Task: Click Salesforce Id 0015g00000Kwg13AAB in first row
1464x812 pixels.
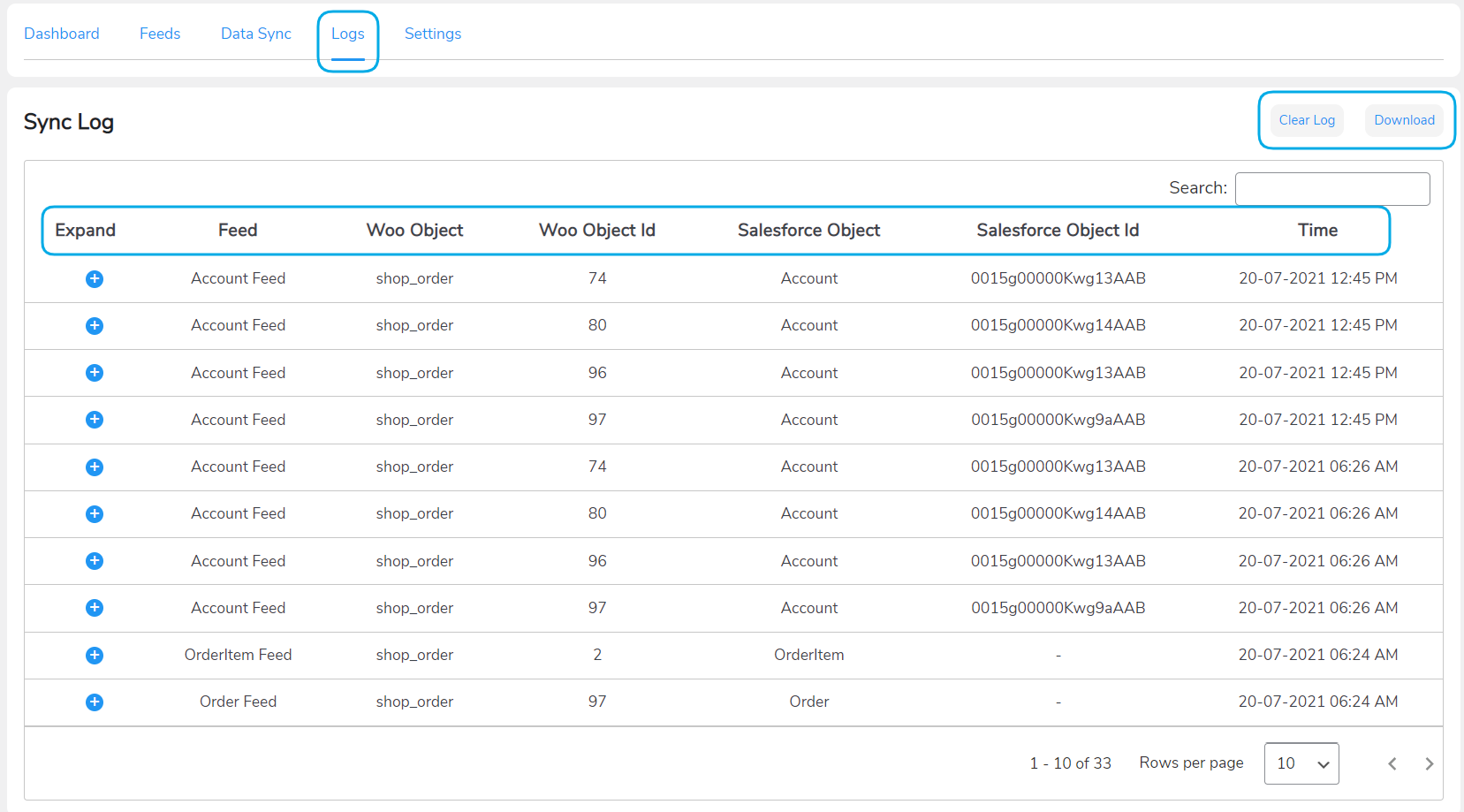Action: (x=1058, y=278)
